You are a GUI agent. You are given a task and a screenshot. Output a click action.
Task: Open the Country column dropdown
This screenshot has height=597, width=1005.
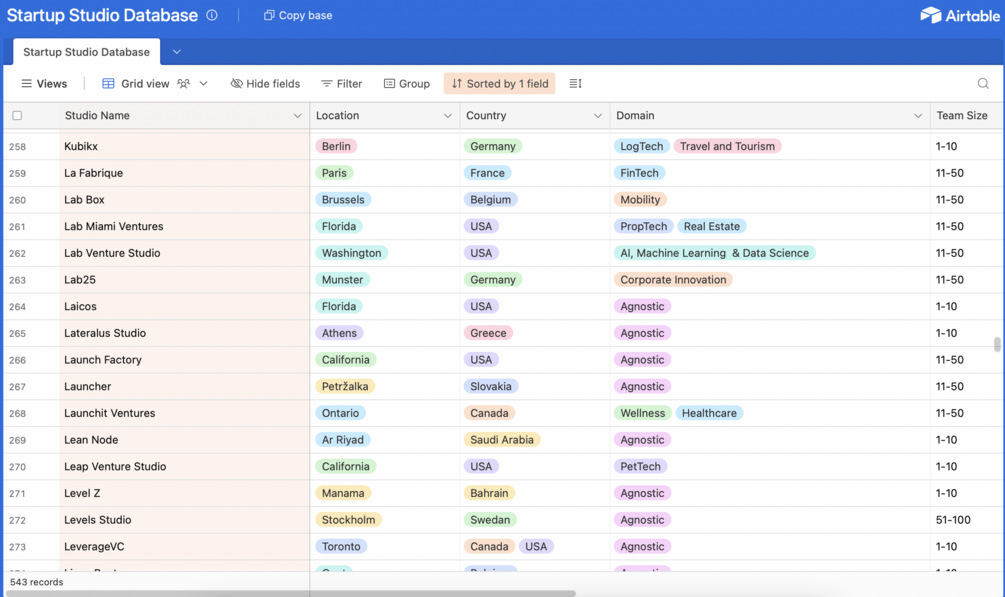point(597,115)
